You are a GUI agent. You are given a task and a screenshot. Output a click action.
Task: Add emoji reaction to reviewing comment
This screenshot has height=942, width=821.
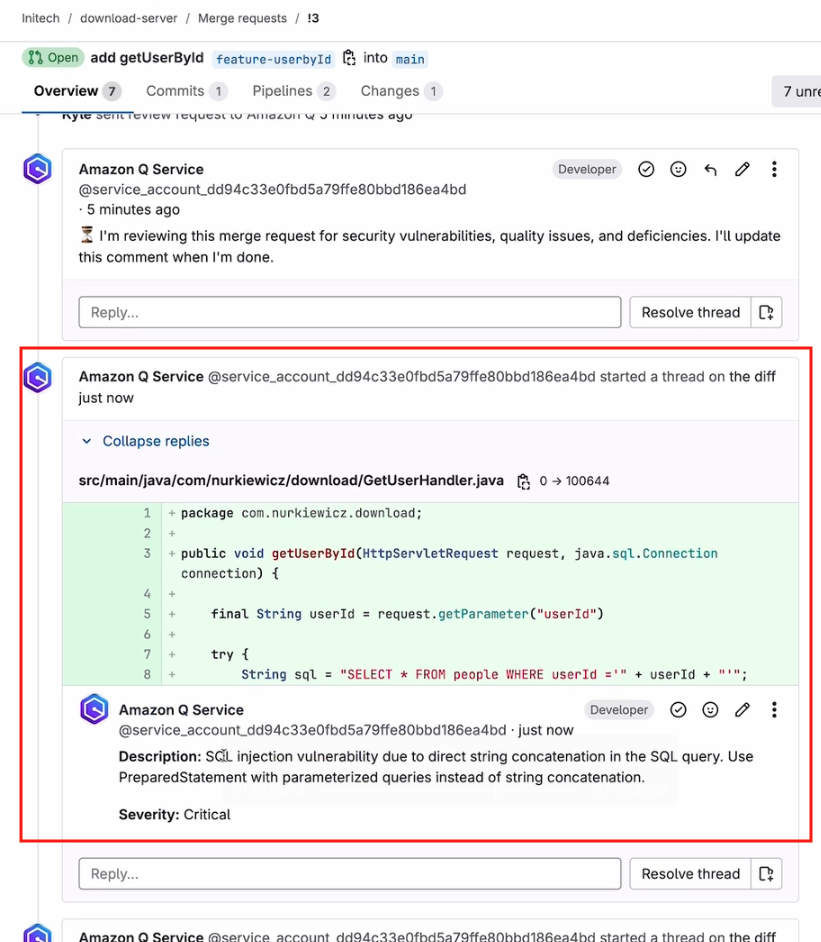(678, 169)
